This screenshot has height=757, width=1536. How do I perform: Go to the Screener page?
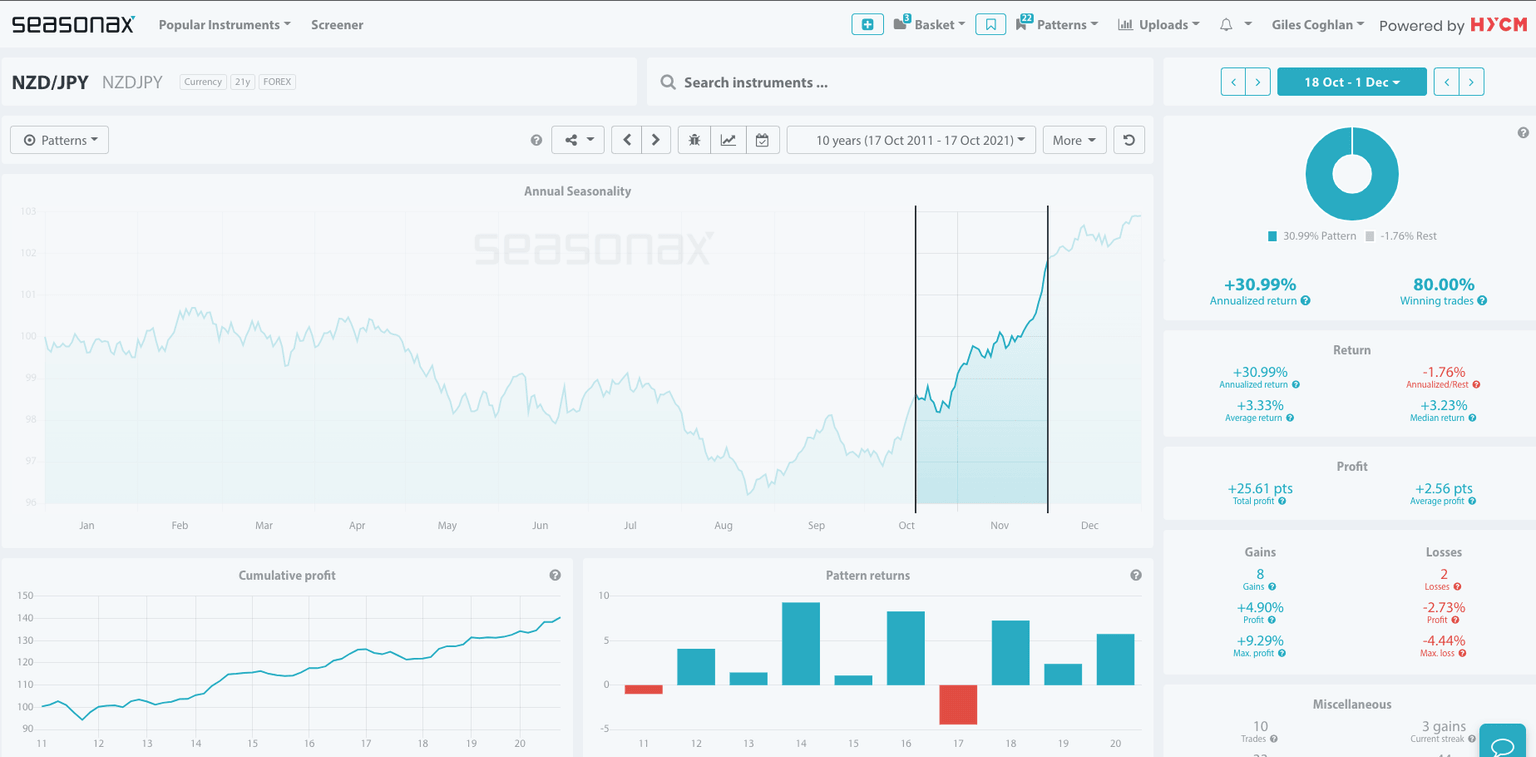337,25
